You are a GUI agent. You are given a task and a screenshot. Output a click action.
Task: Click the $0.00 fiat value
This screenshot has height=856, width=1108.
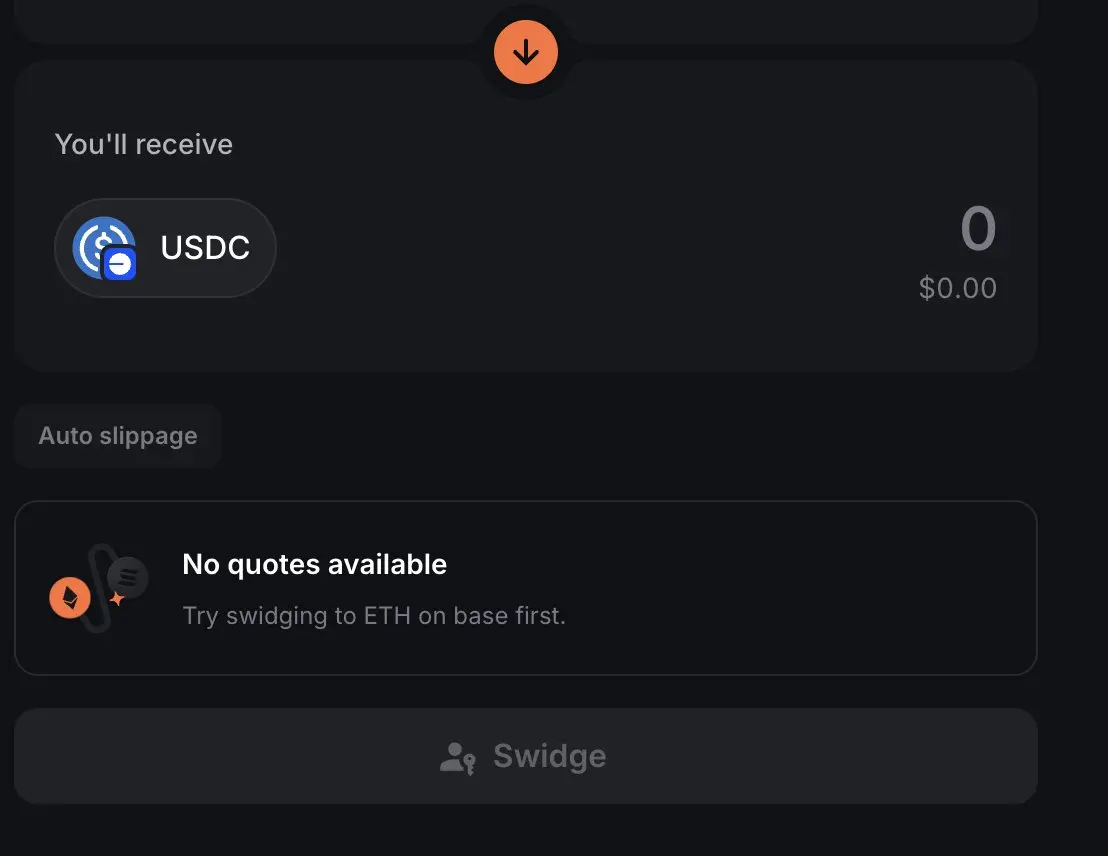click(x=957, y=288)
